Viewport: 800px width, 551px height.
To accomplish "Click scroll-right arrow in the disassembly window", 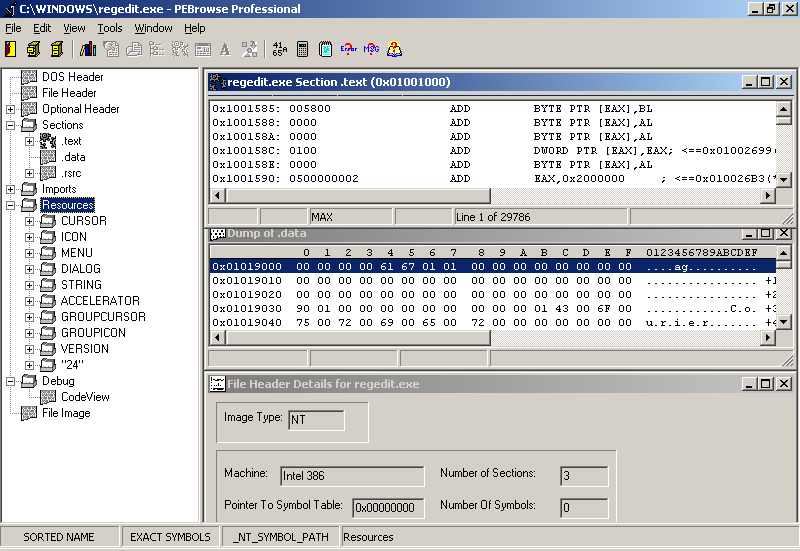I will 768,195.
